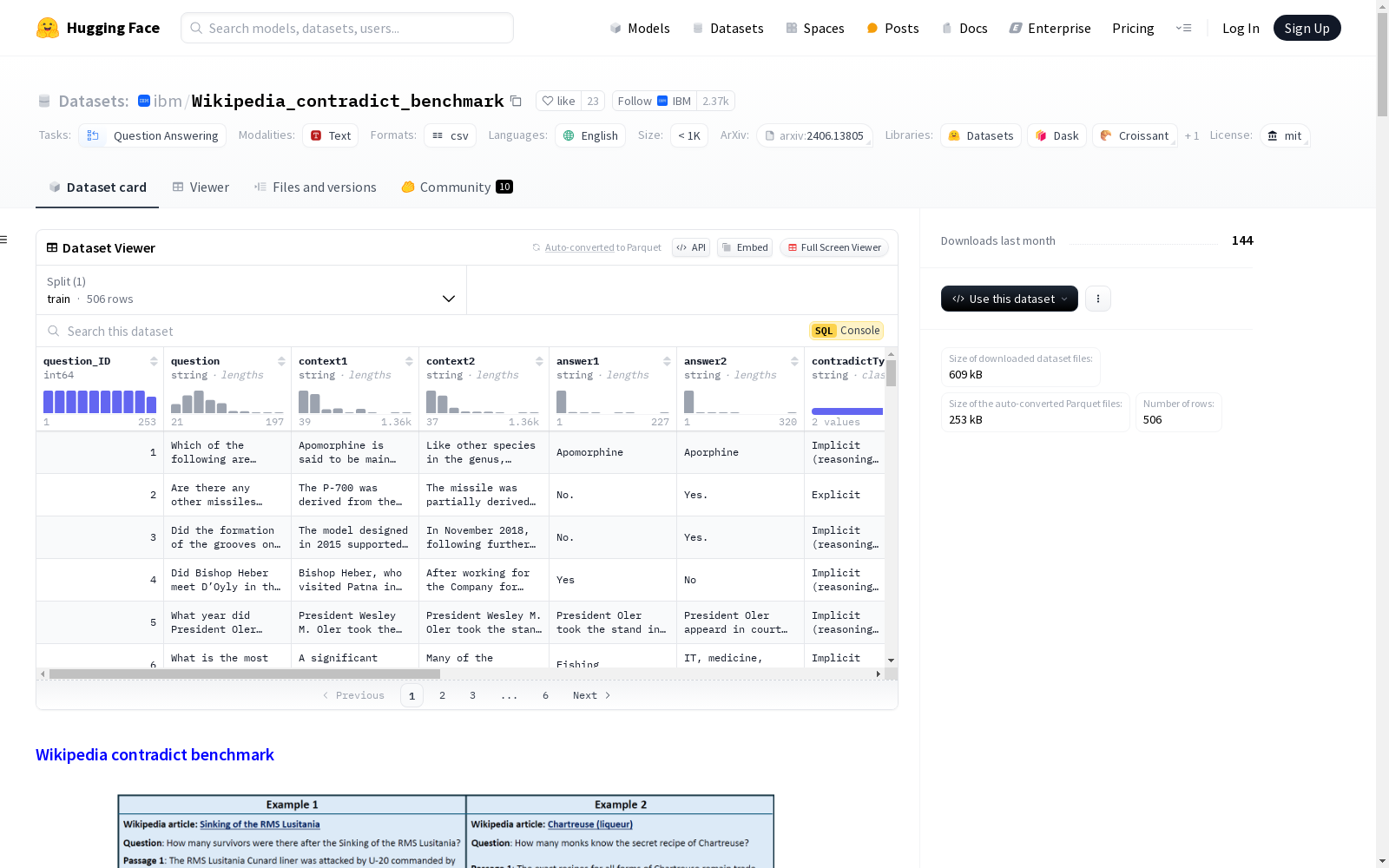The image size is (1389, 868).
Task: Switch to the Dataset card tab
Action: click(x=97, y=187)
